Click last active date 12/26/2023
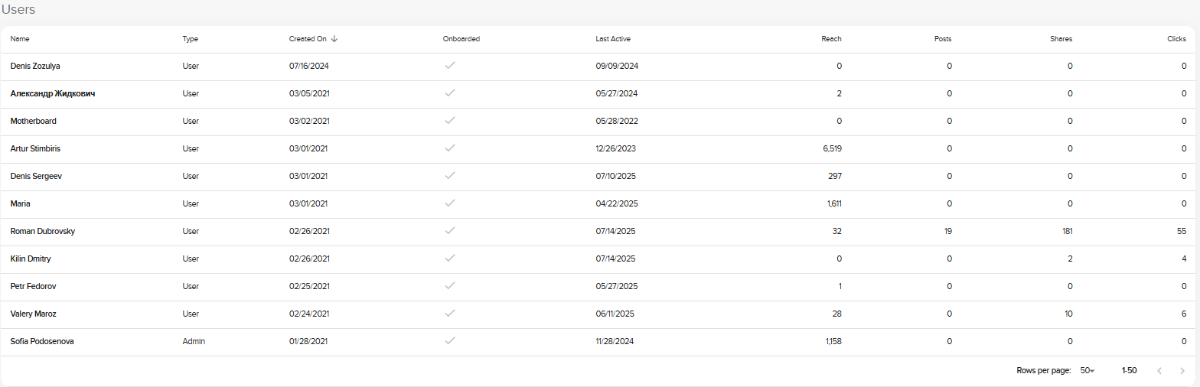Viewport: 1200px width, 387px height. tap(616, 148)
